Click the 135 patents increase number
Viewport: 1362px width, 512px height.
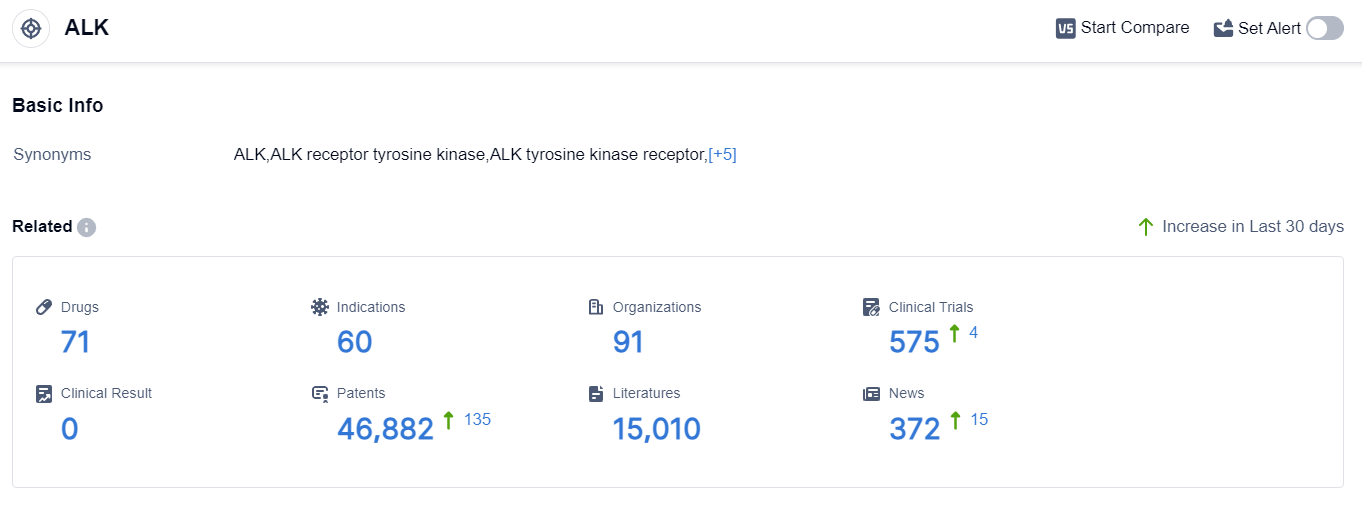(x=477, y=419)
